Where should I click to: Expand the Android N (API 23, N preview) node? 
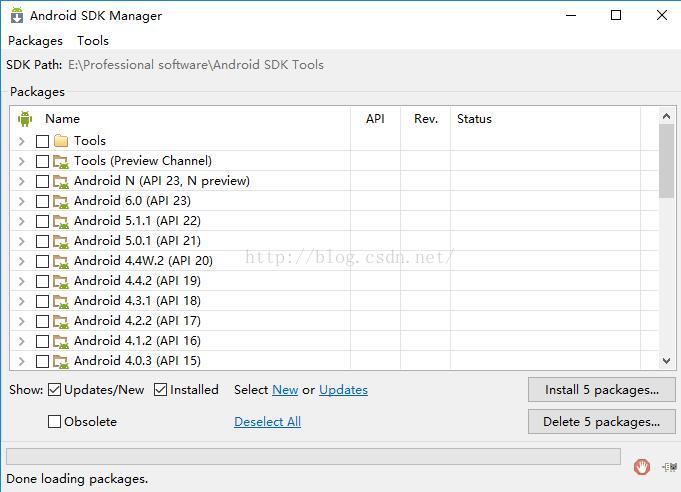click(21, 181)
